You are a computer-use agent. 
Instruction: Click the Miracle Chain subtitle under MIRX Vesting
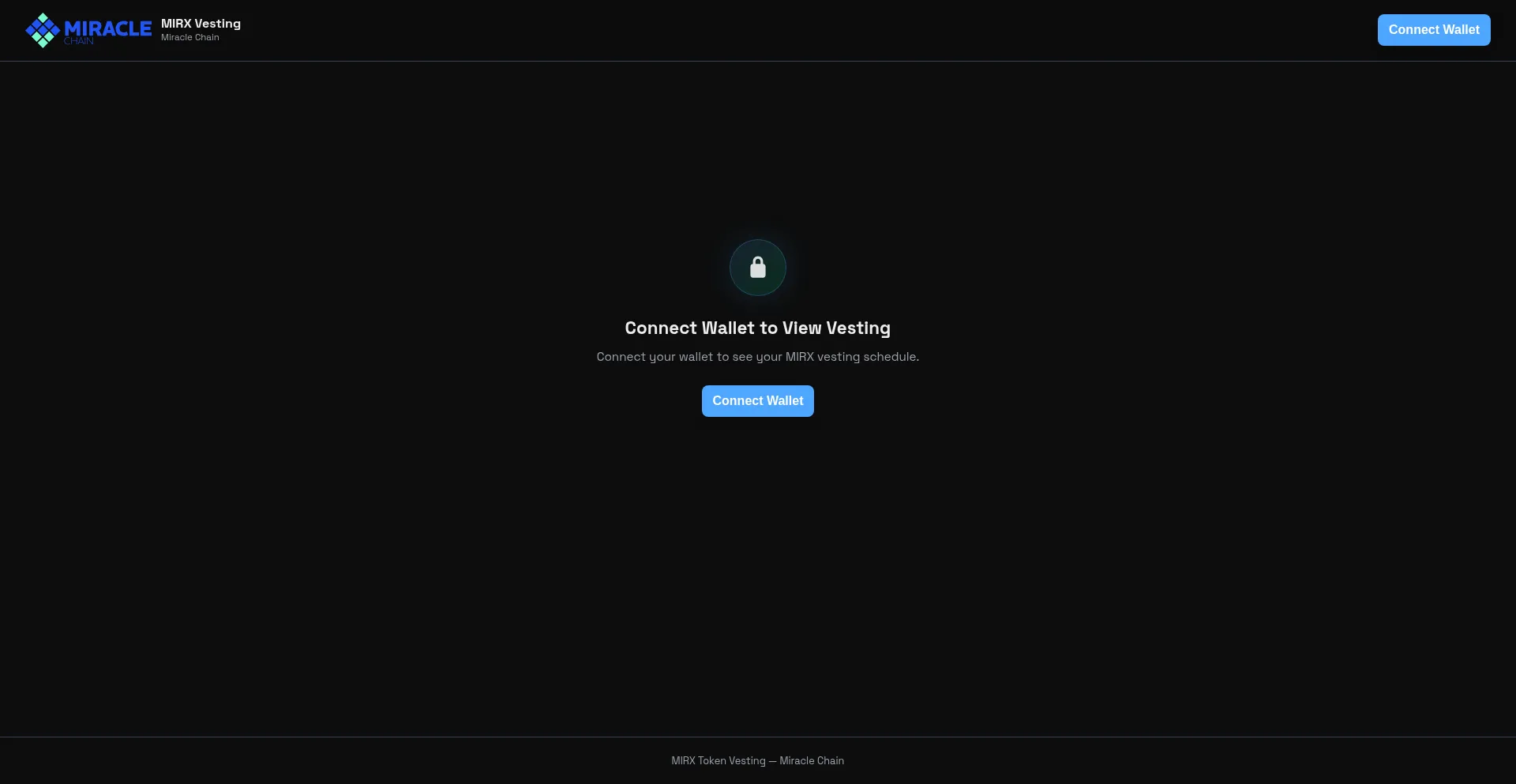(190, 37)
